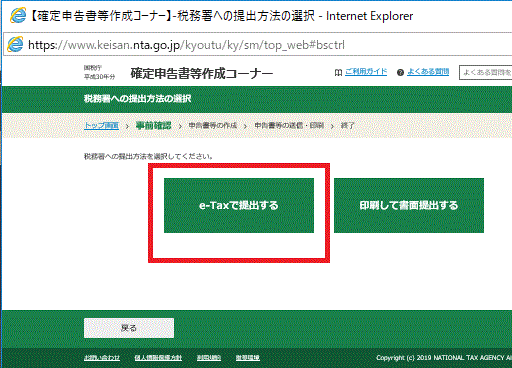Screen dimensions: 512x368
Task: Click 申告書等の作成 breadcrumb step
Action: pyautogui.click(x=213, y=125)
